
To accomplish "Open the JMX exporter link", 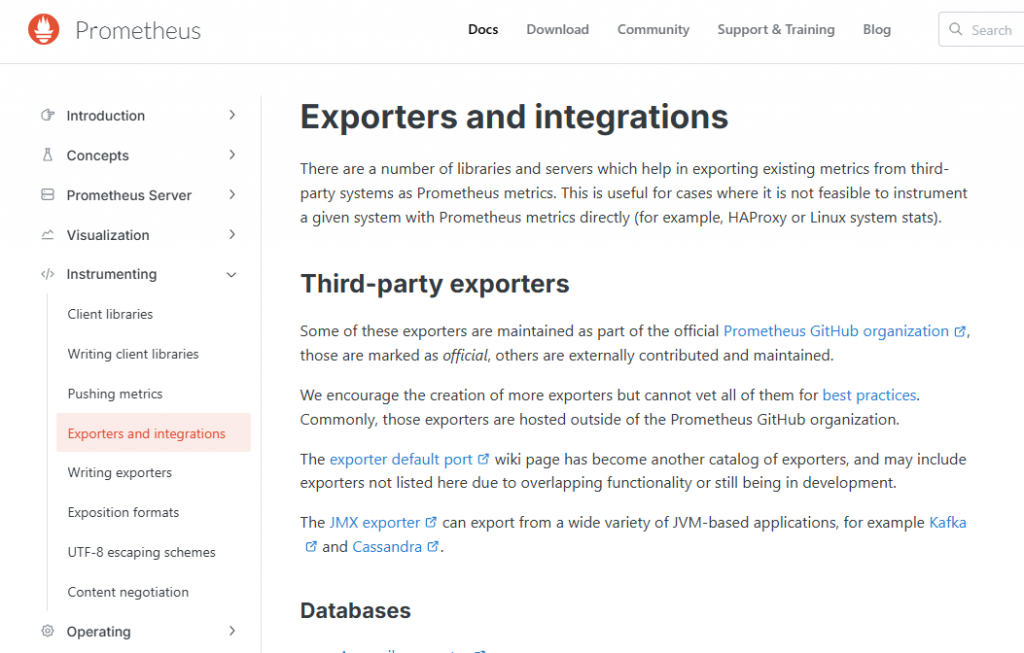I will pos(374,522).
